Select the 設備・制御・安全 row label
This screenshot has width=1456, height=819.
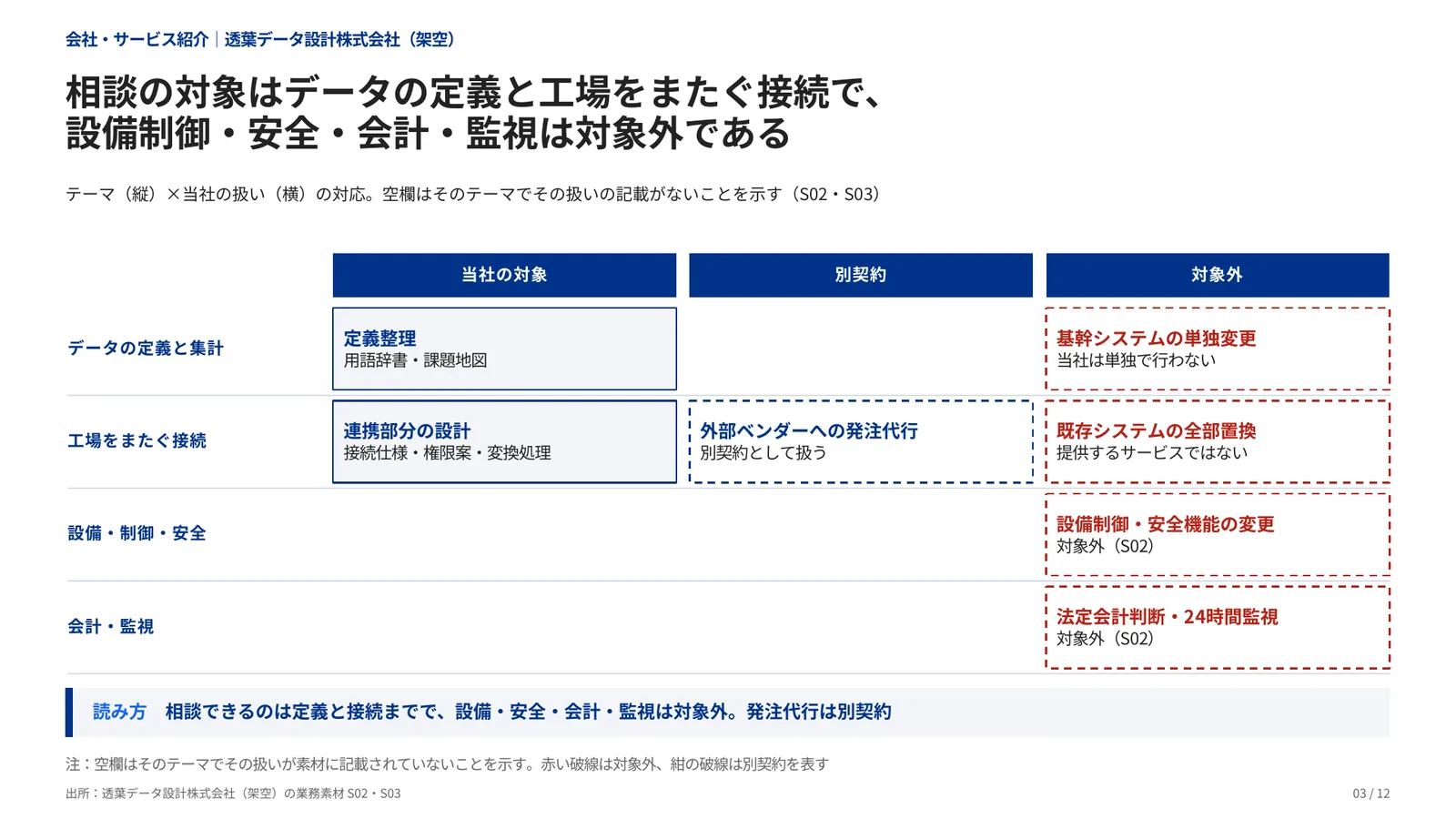pos(137,534)
